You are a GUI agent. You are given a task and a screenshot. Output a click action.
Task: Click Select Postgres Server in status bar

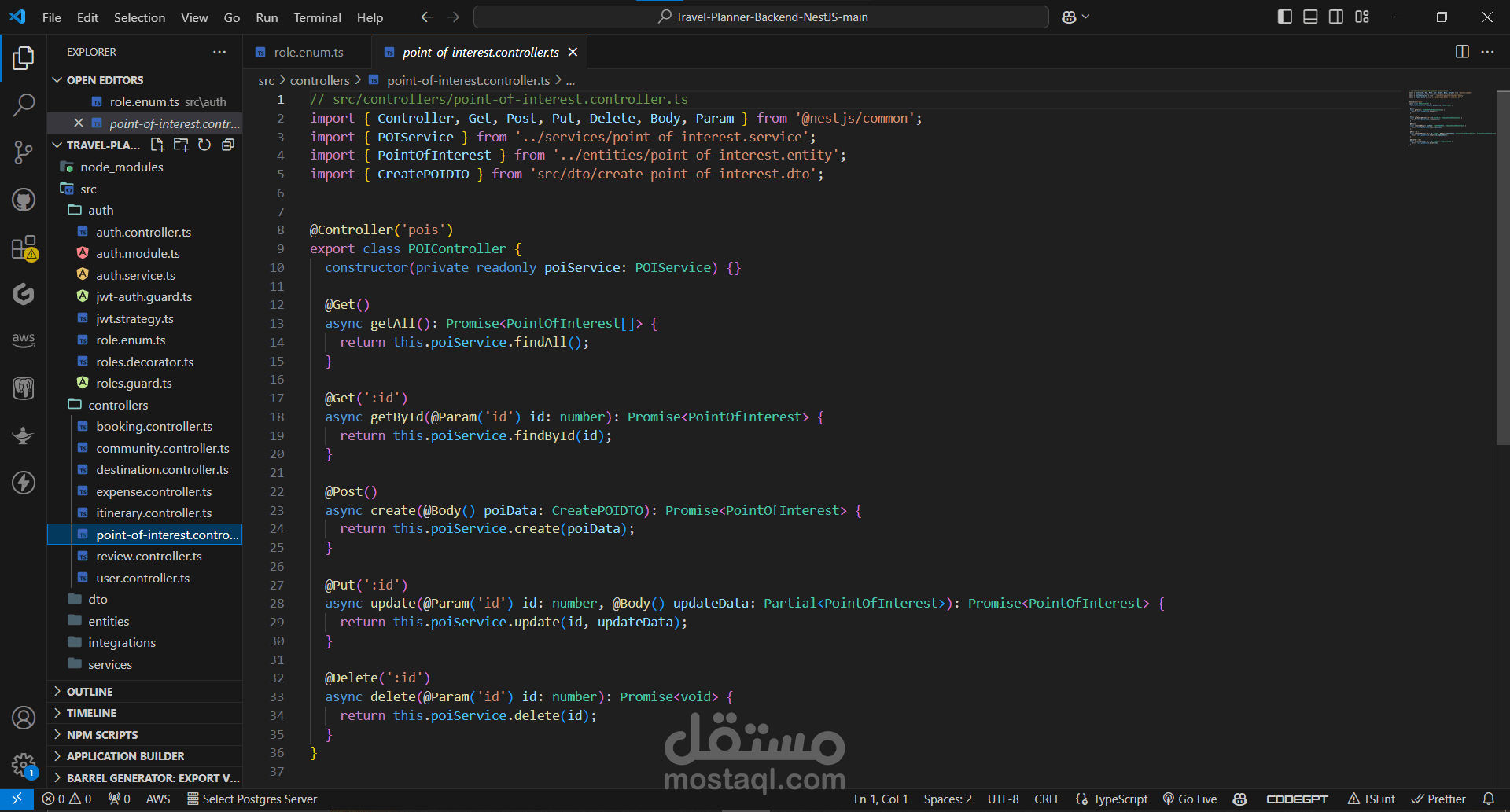[x=252, y=799]
